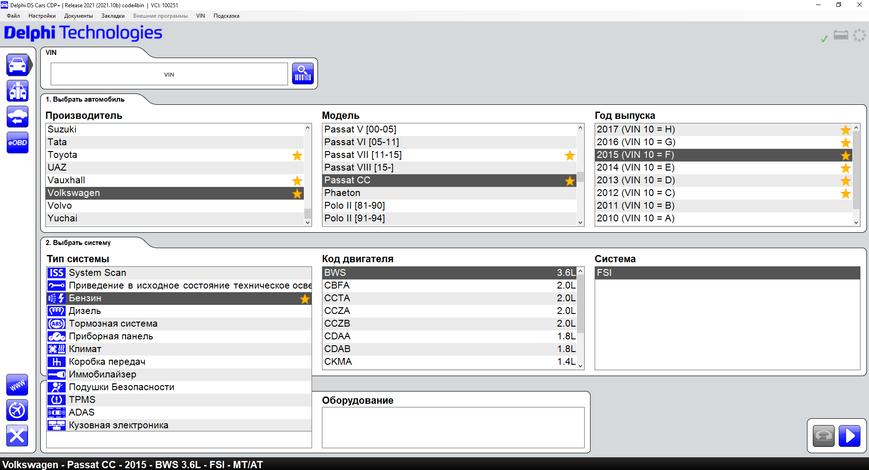Click the ISS System Scan icon
Viewport: 869px width, 470px height.
click(x=56, y=273)
